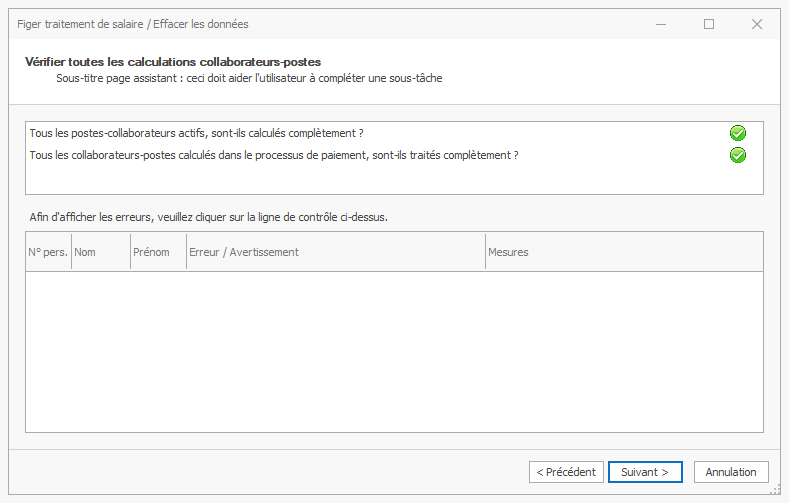Click the Prénom column header

[157, 252]
